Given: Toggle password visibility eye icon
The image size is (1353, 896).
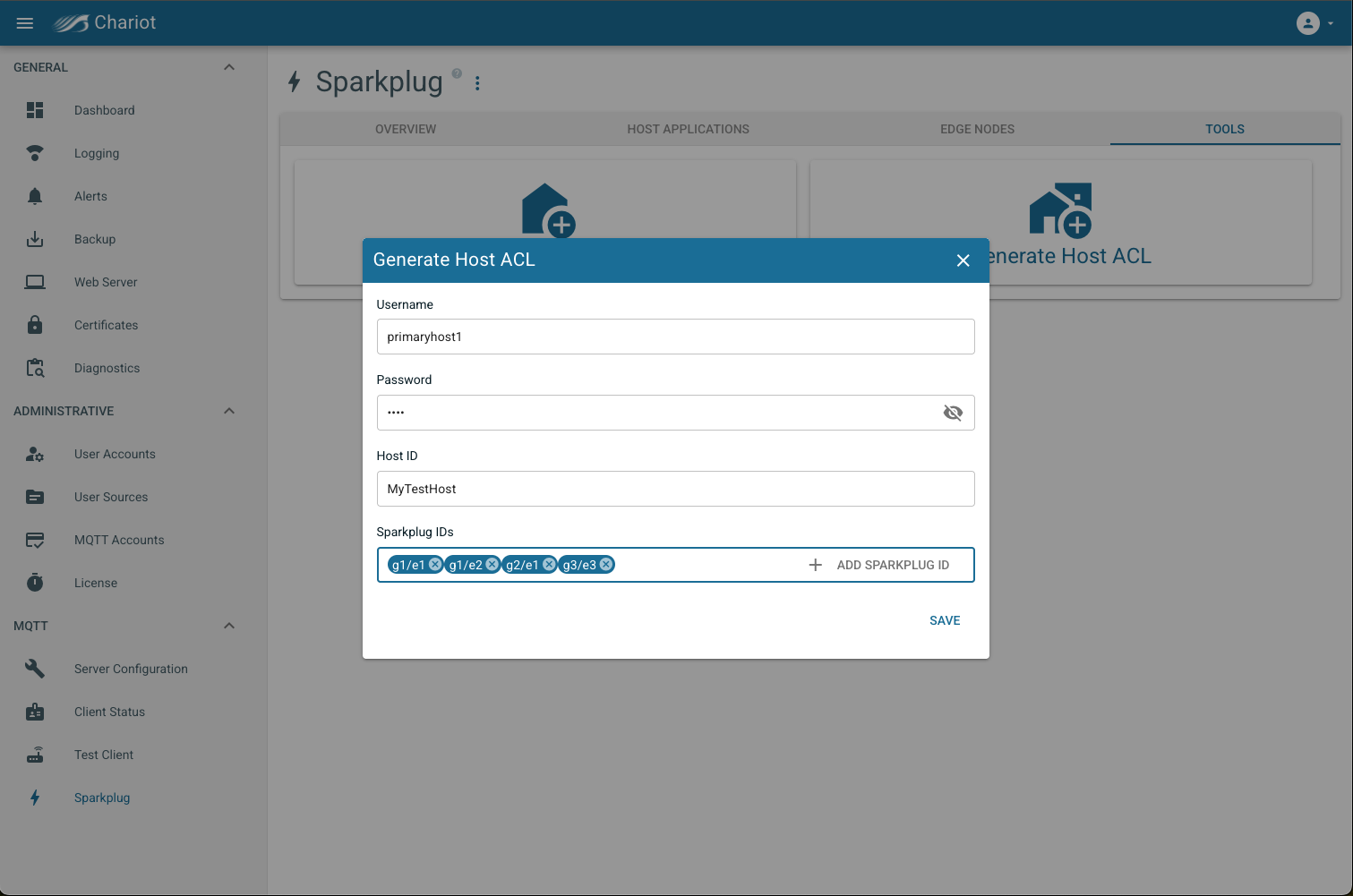Looking at the screenshot, I should click(953, 413).
